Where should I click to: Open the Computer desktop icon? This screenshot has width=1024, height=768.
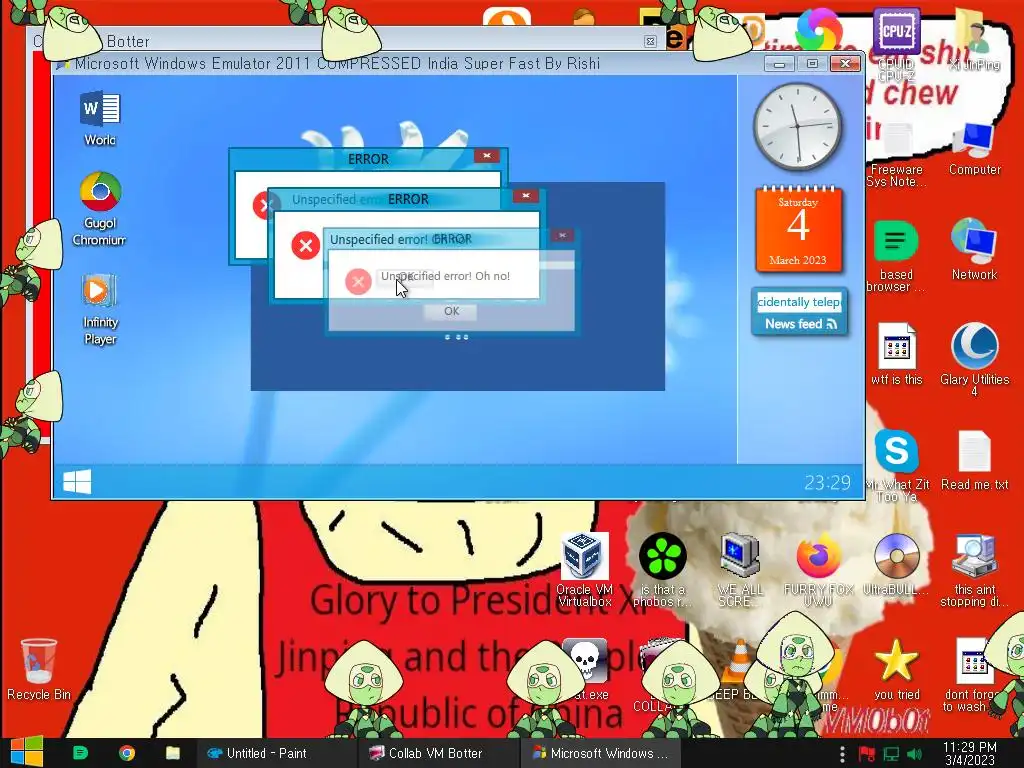[x=974, y=149]
